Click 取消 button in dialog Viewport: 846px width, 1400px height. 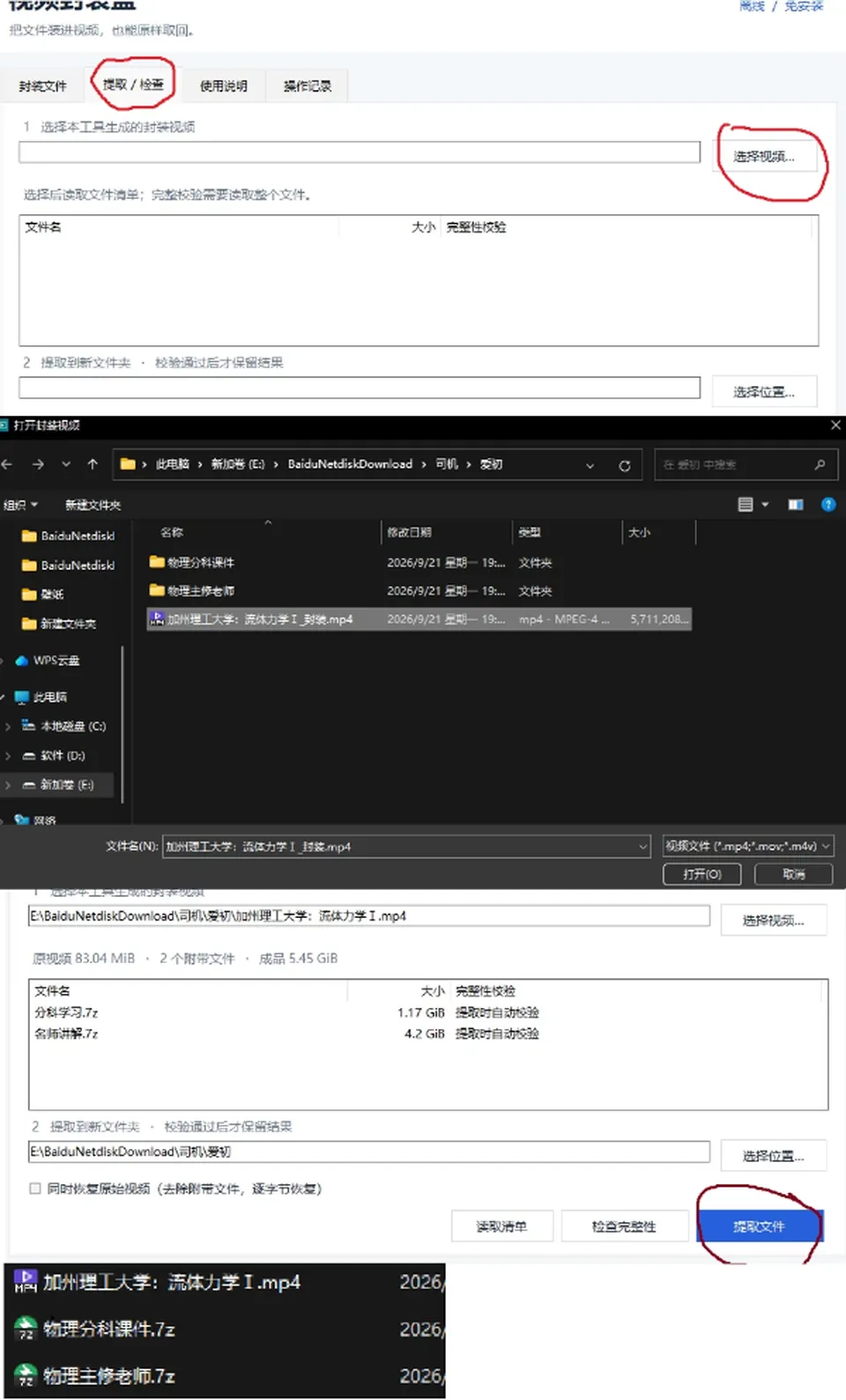[794, 874]
